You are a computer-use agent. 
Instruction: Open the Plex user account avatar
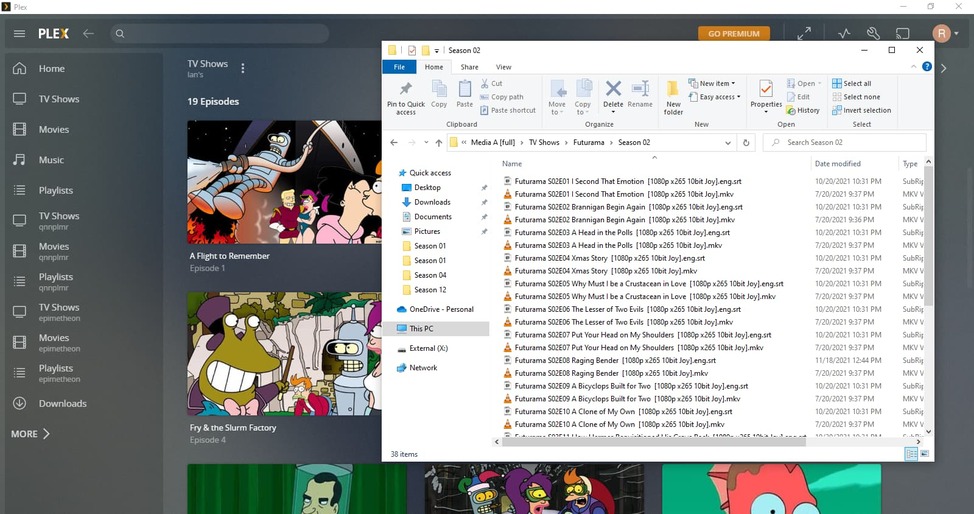point(942,34)
